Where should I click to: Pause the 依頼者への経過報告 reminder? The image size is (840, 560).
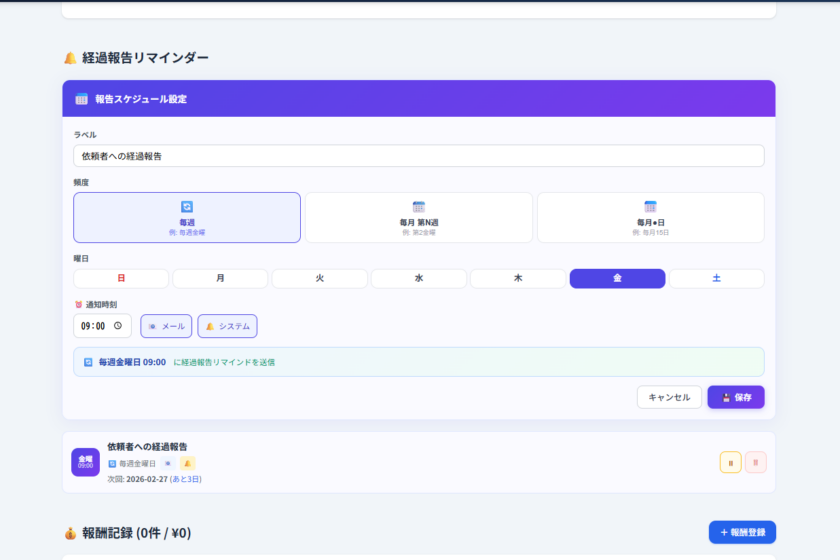pyautogui.click(x=730, y=462)
